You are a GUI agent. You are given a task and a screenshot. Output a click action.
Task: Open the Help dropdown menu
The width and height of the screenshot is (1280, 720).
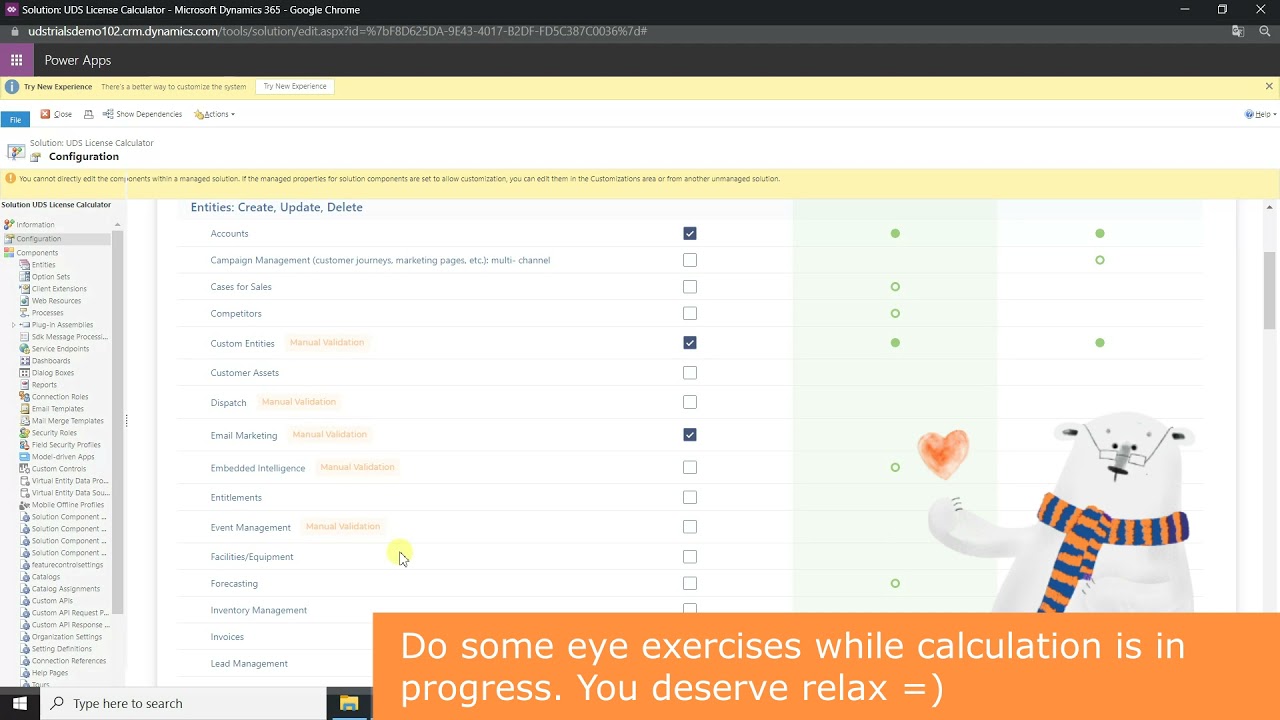(1260, 114)
